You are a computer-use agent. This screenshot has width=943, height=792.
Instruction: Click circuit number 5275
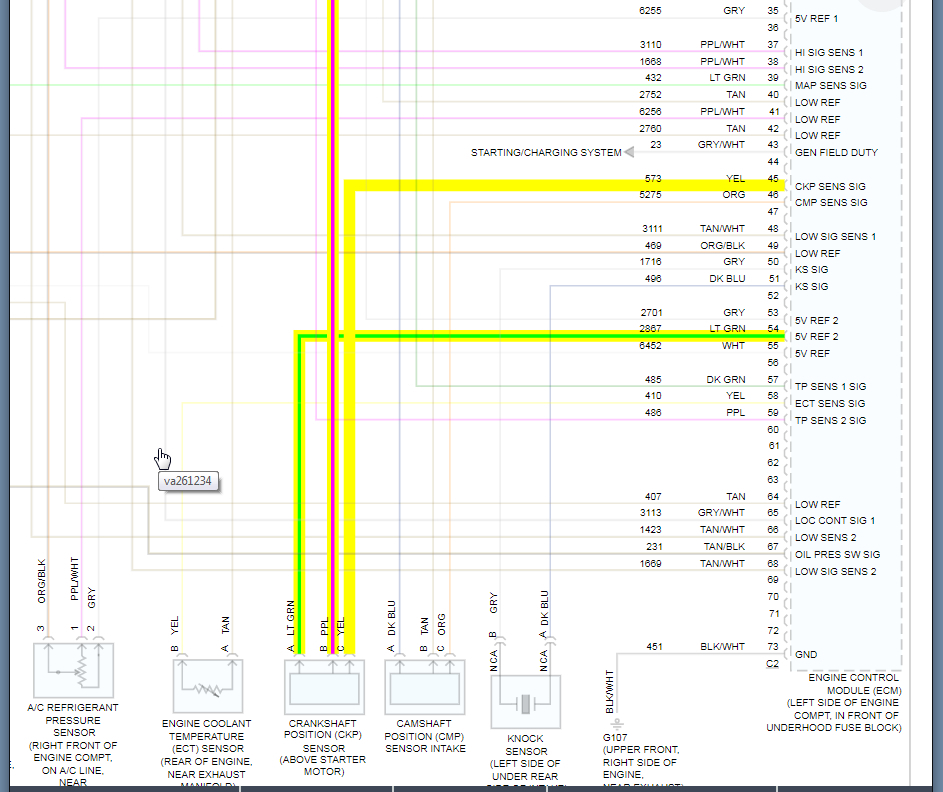650,195
